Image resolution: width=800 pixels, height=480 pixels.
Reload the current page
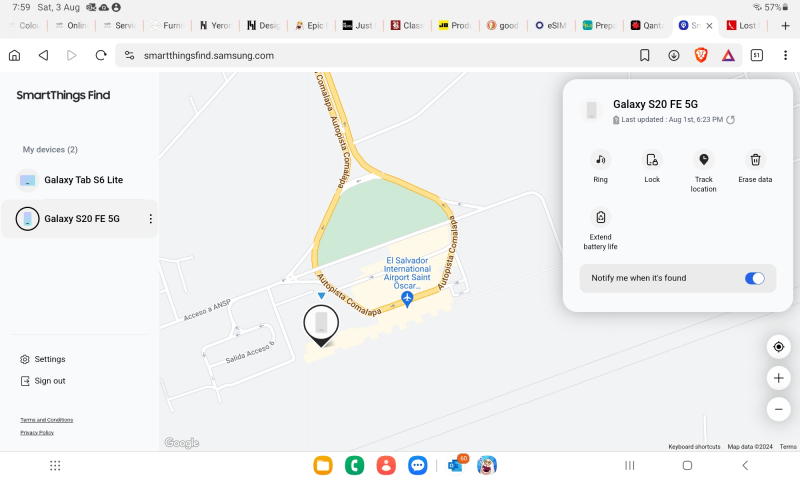101,56
